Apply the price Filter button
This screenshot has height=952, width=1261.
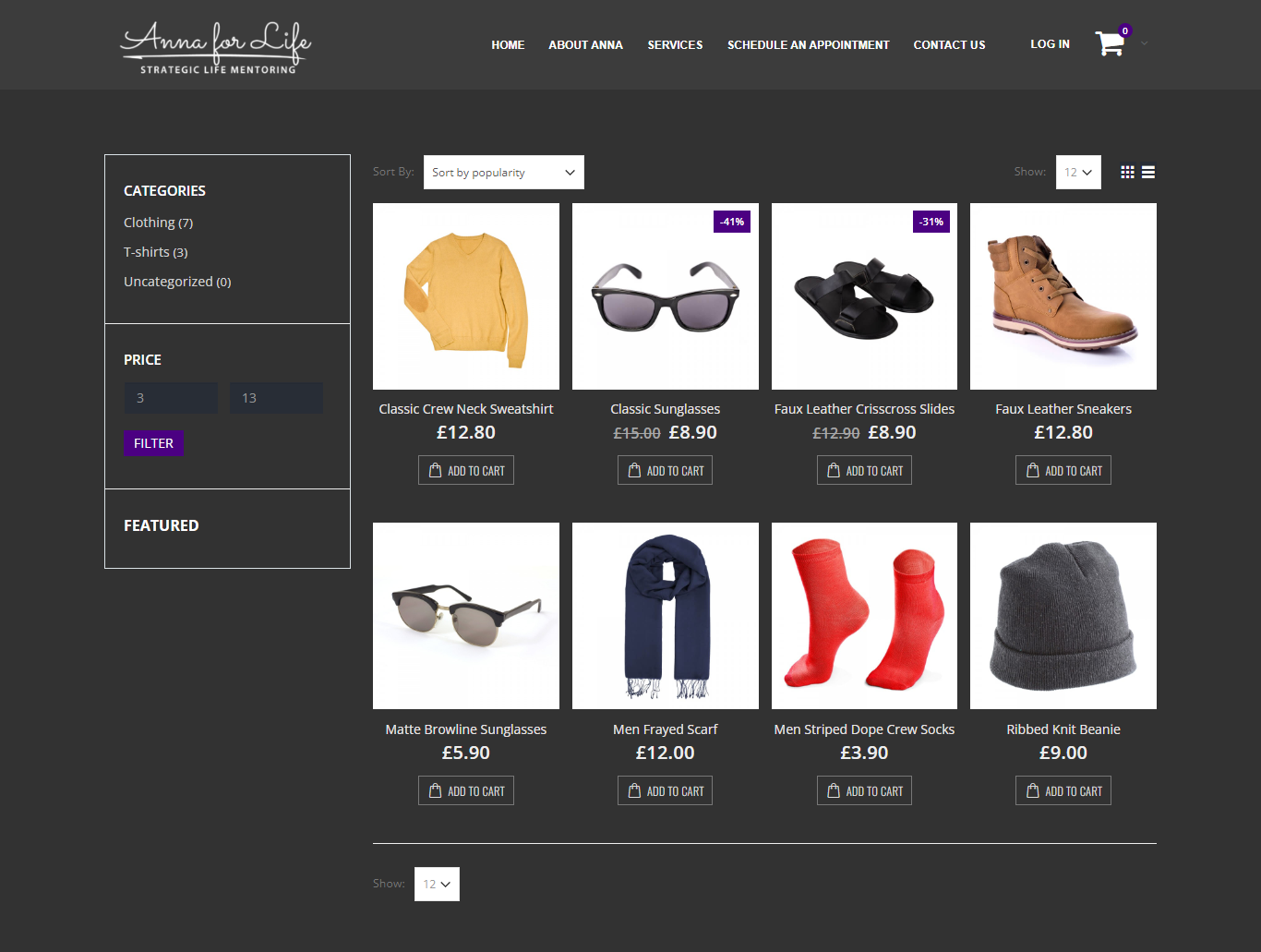coord(153,443)
